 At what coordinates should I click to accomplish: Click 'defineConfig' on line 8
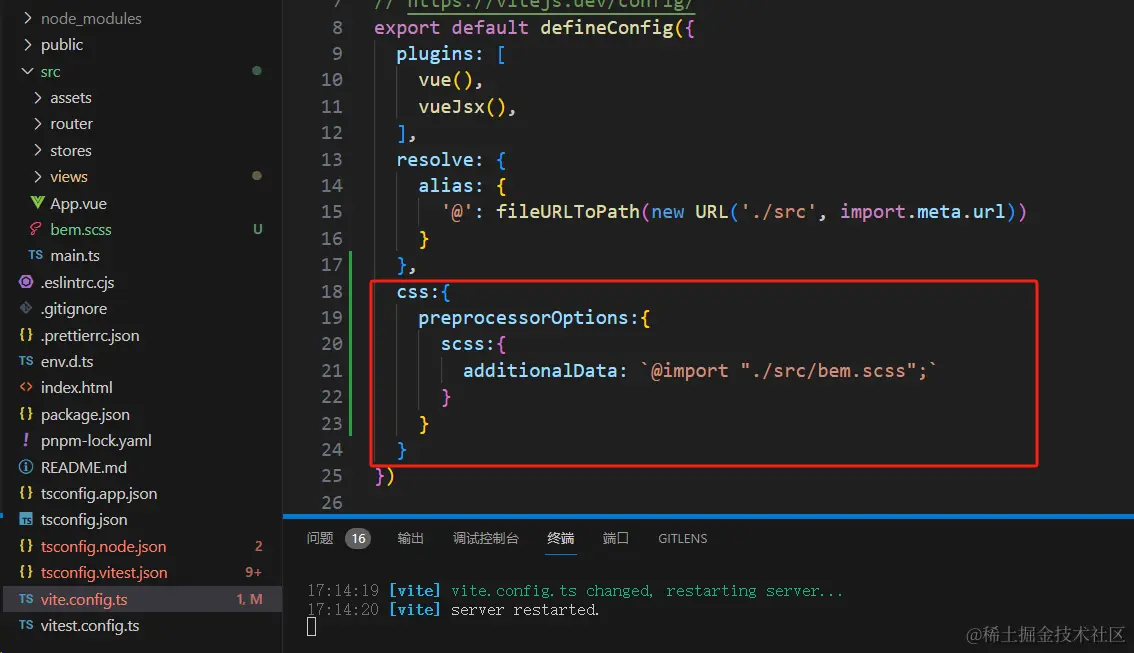tap(608, 27)
